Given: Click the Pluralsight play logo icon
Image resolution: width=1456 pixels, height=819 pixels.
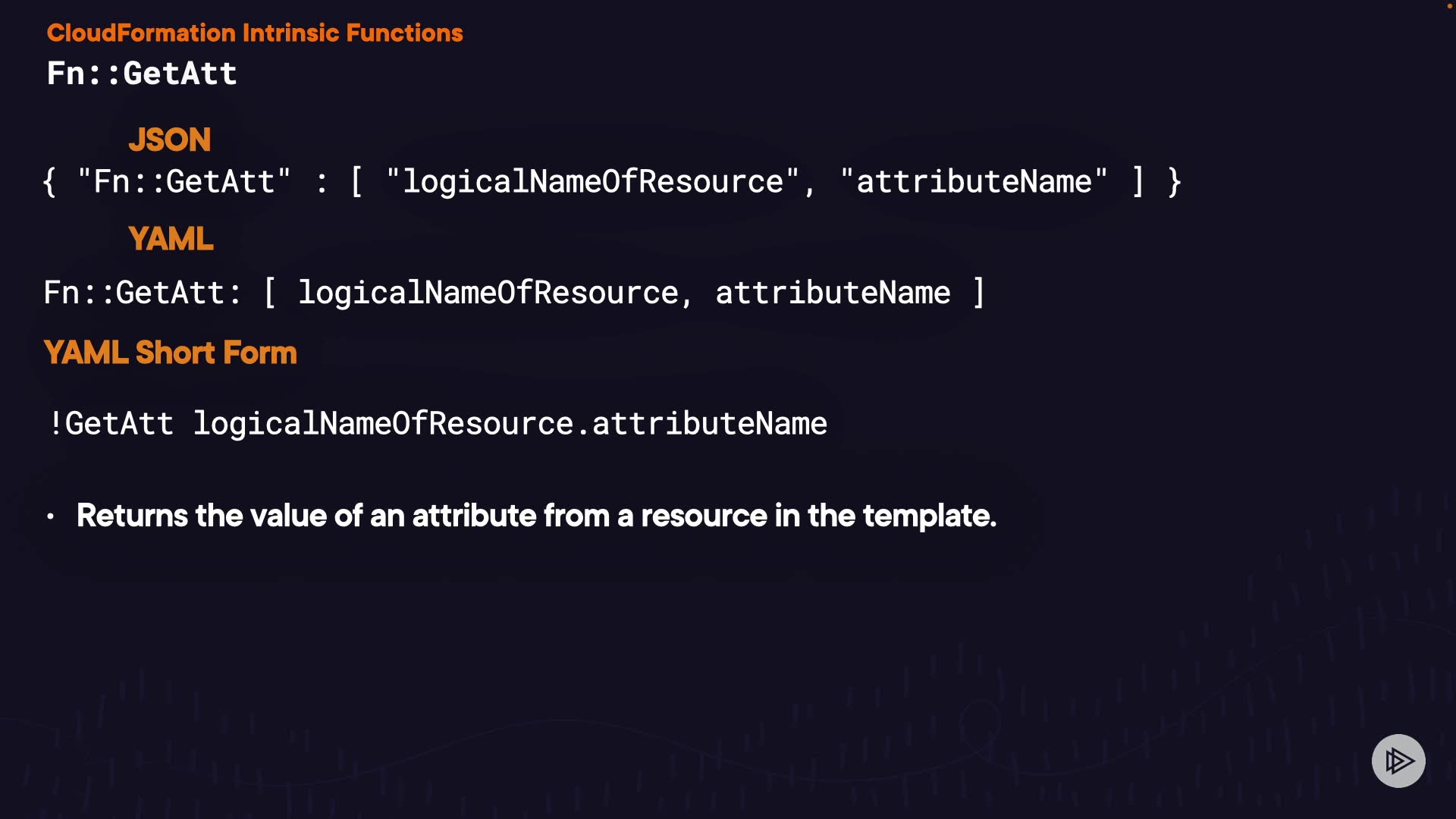Looking at the screenshot, I should [1398, 761].
